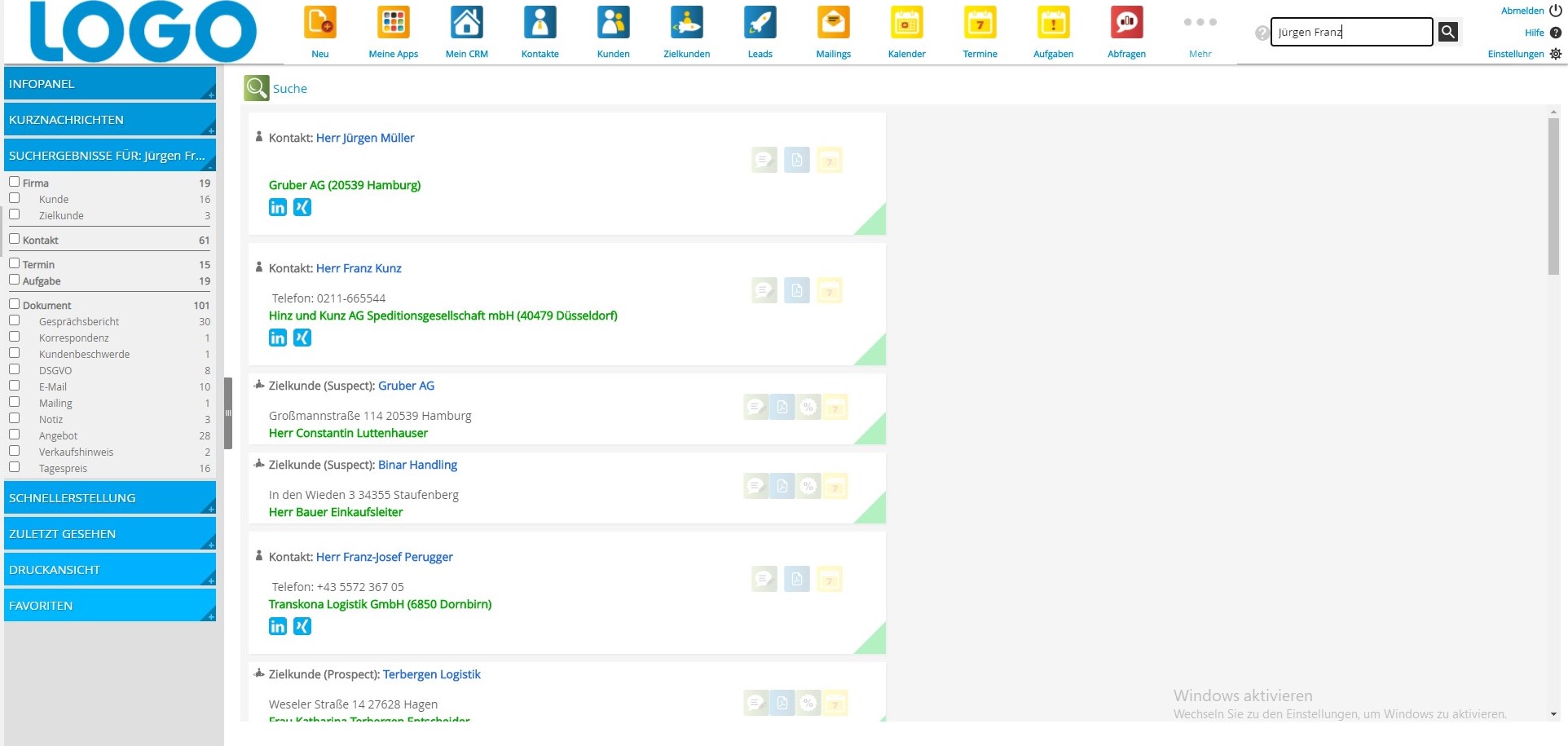
Task: Click the percent icon on Binar Handling card
Action: coord(808,486)
